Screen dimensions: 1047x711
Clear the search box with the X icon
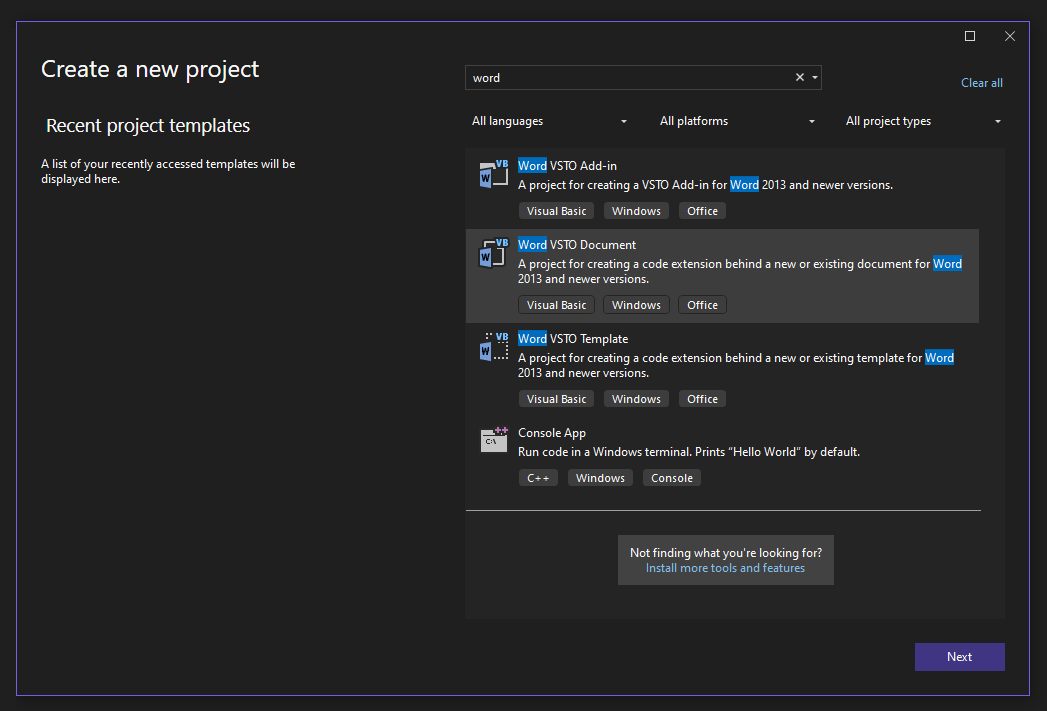(x=799, y=77)
